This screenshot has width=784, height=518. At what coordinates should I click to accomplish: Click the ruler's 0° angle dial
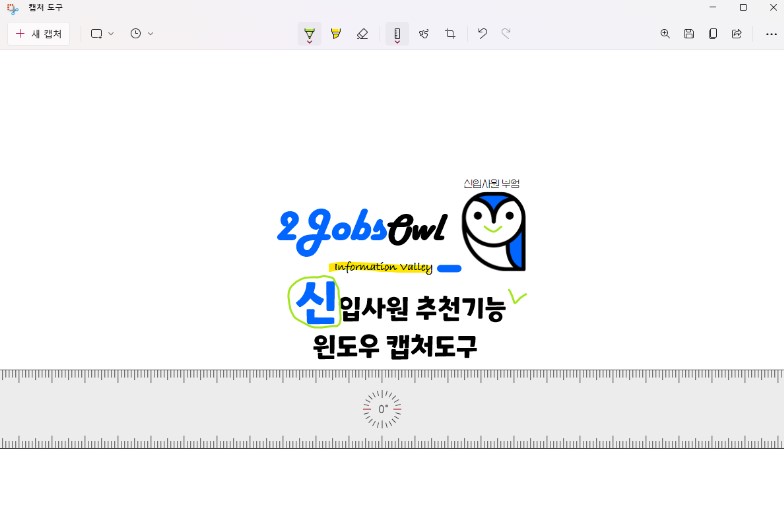382,409
